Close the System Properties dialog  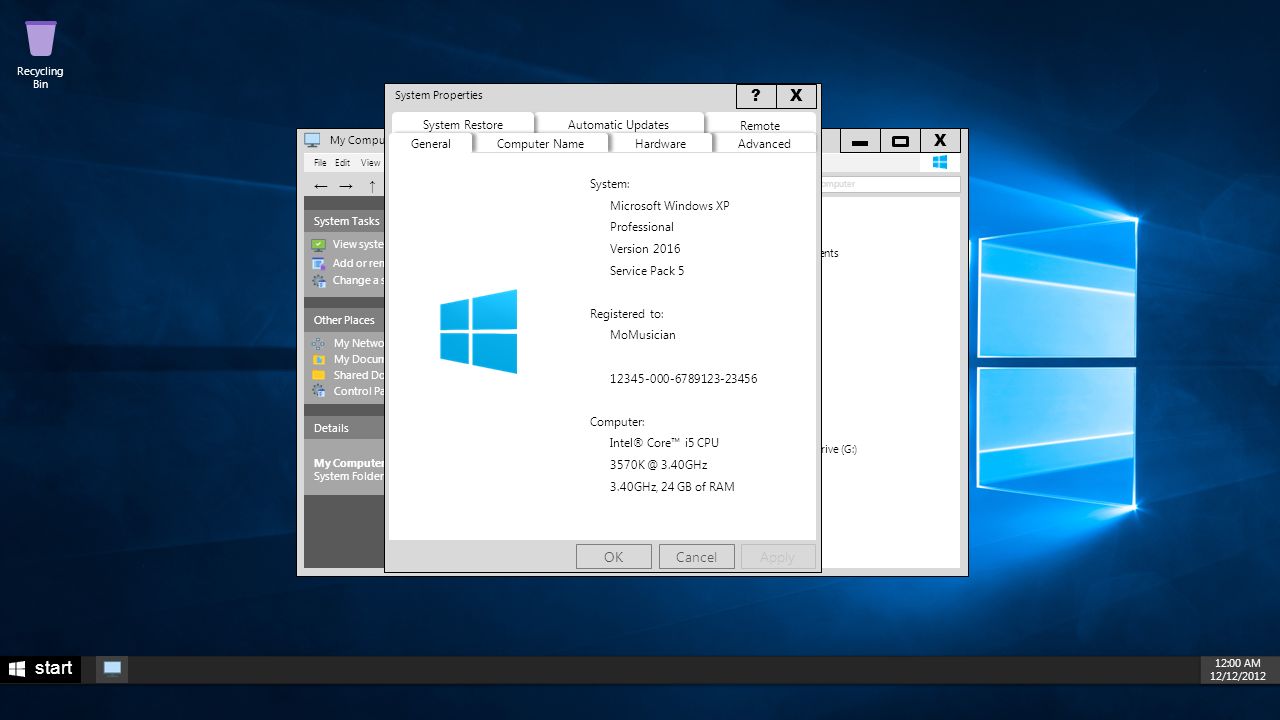[796, 95]
